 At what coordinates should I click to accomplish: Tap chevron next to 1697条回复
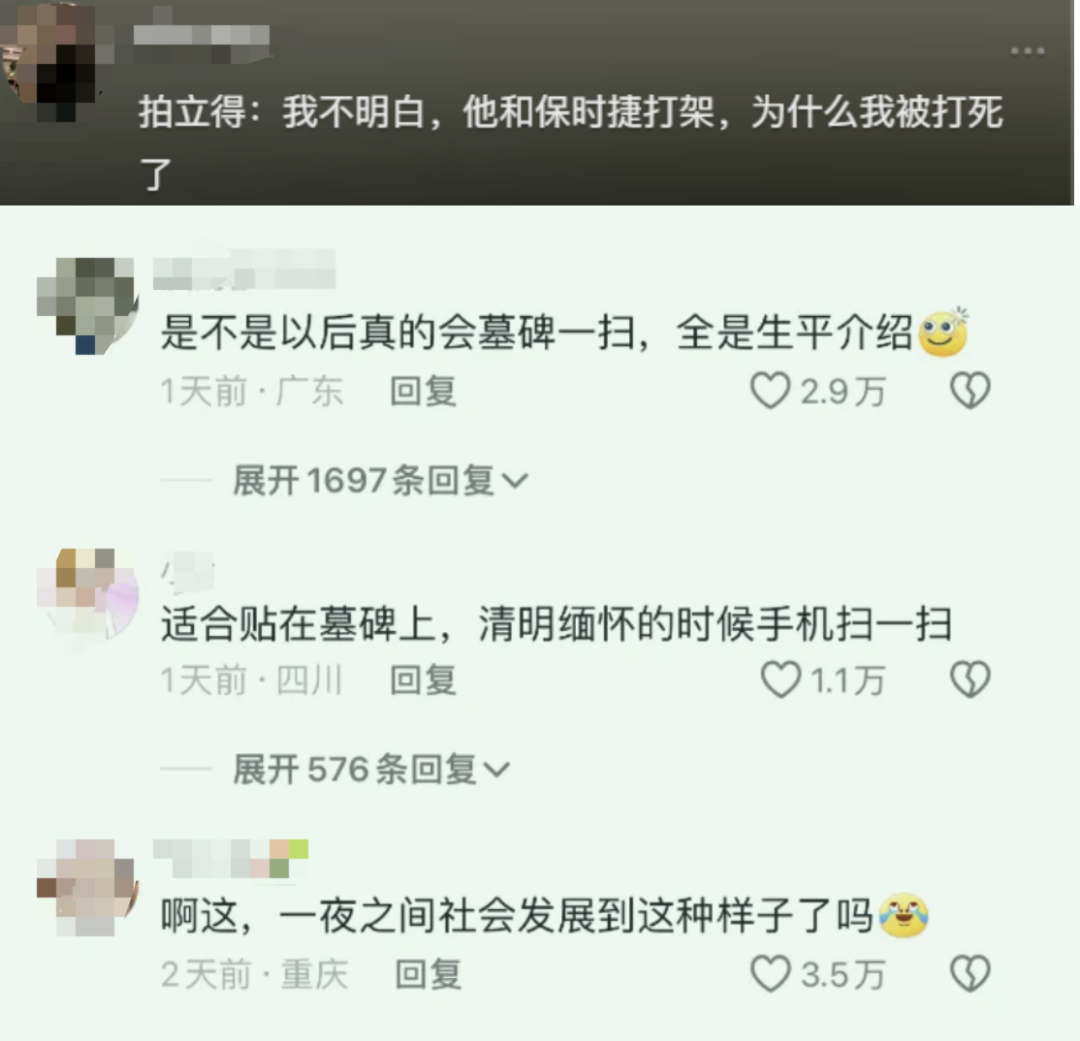(515, 481)
